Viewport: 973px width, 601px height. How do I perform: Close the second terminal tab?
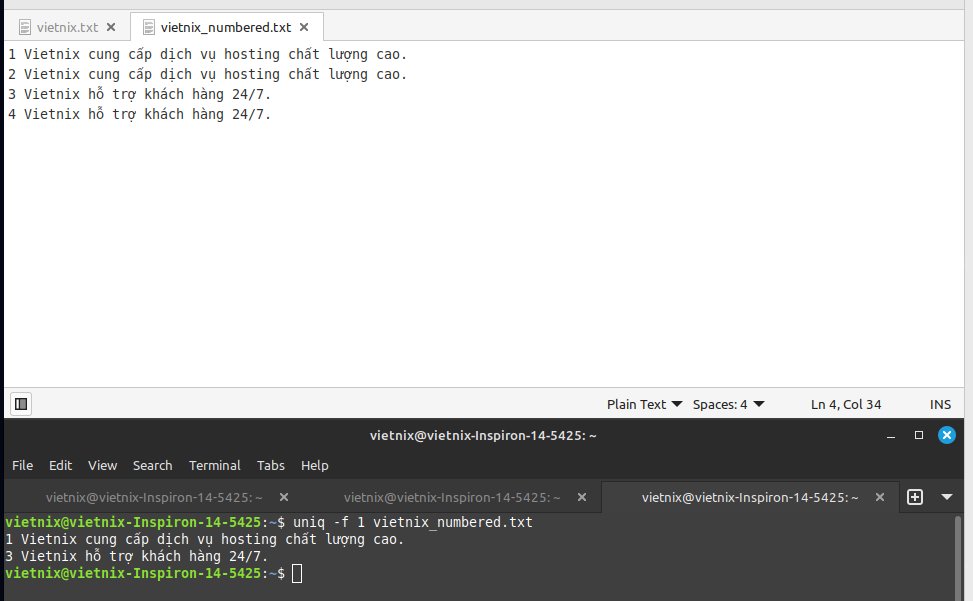coord(582,497)
